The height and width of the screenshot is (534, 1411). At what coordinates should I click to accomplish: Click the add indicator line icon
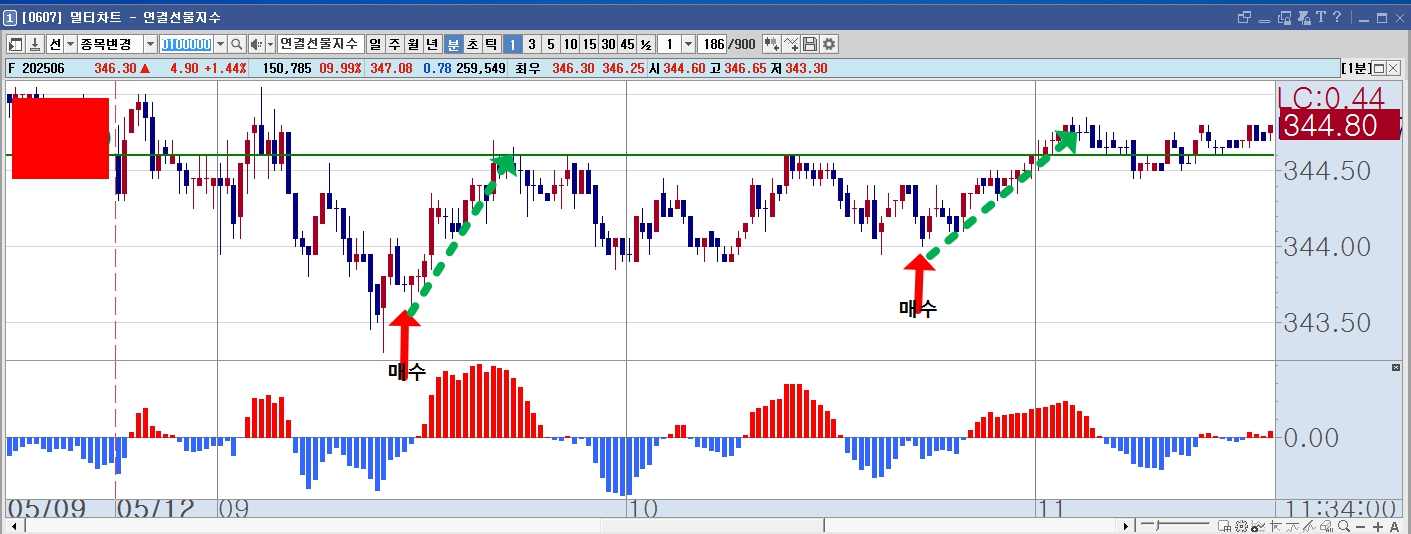[791, 44]
